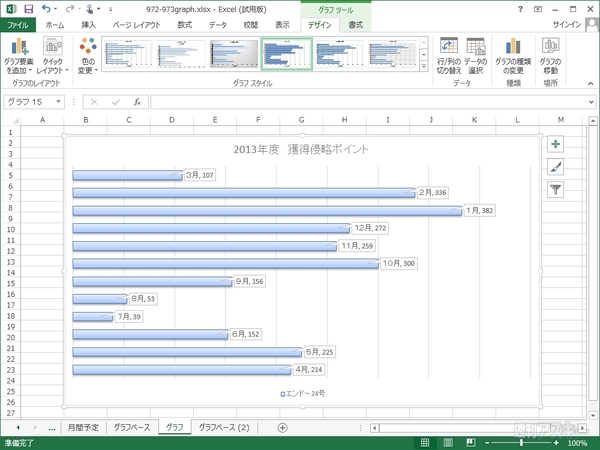Click Switch Row/Column (行/列の切り替え)

[x=449, y=56]
